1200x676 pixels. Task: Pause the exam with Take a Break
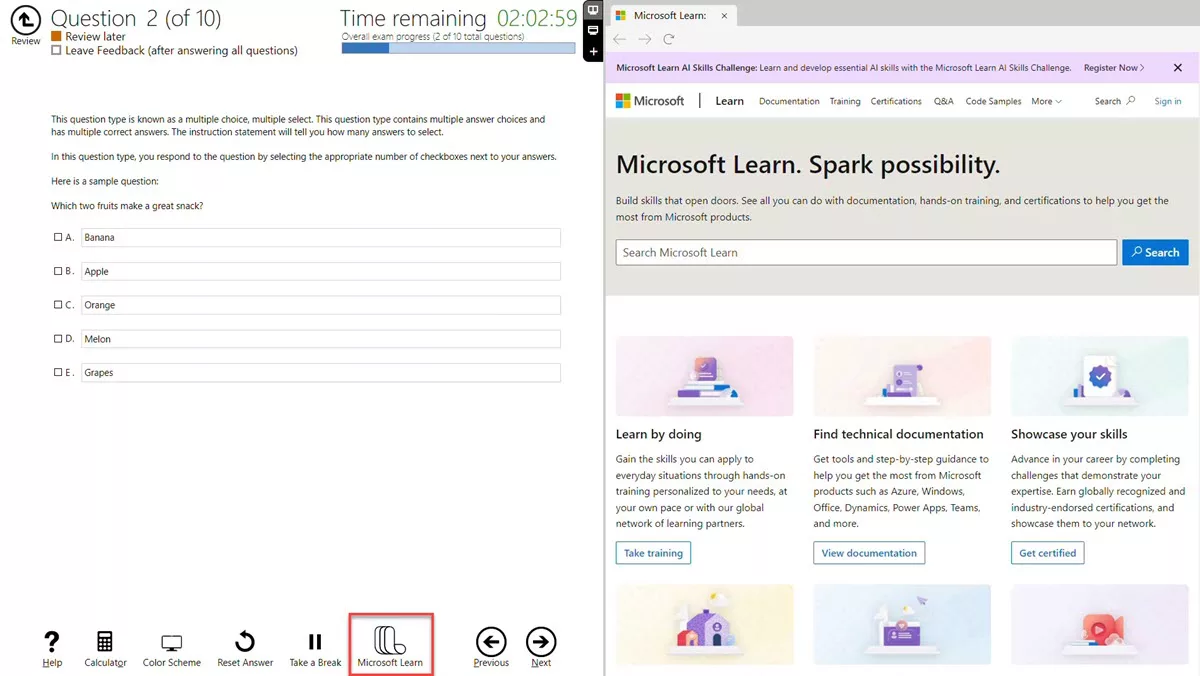click(x=315, y=642)
